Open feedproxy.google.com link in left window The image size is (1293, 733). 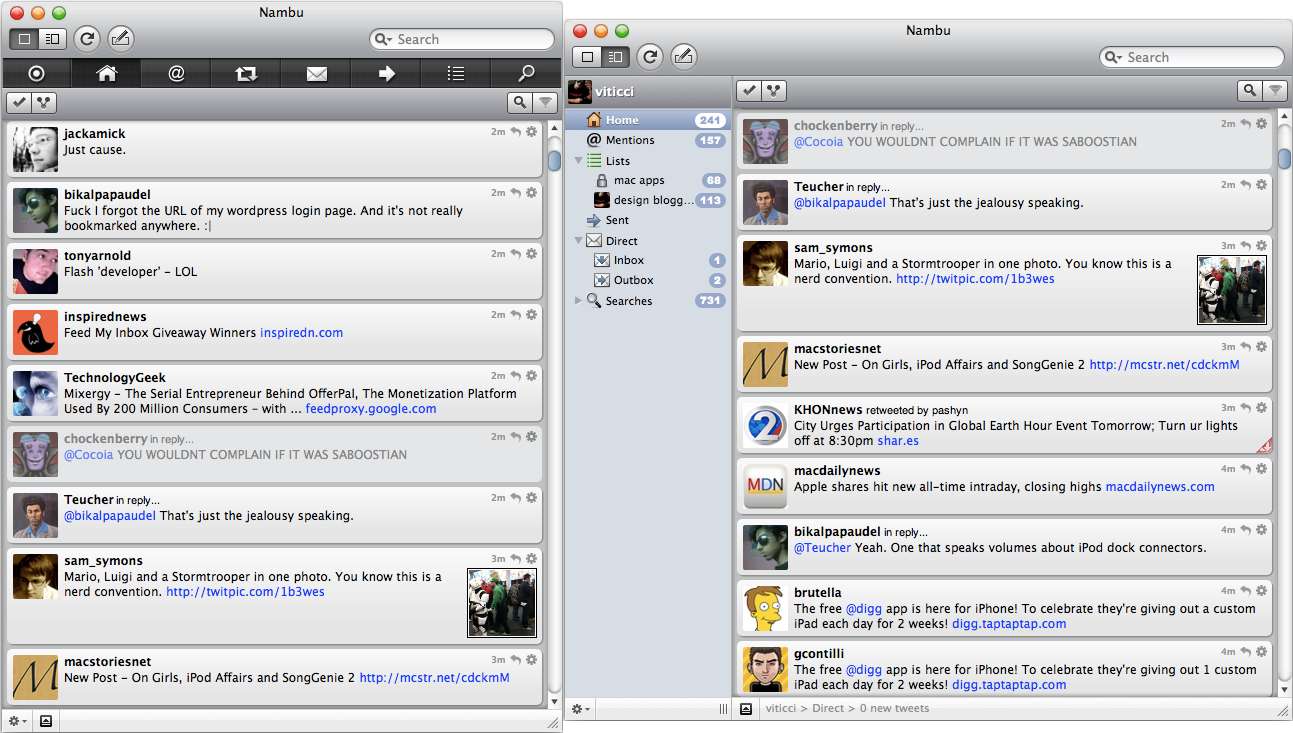point(371,408)
